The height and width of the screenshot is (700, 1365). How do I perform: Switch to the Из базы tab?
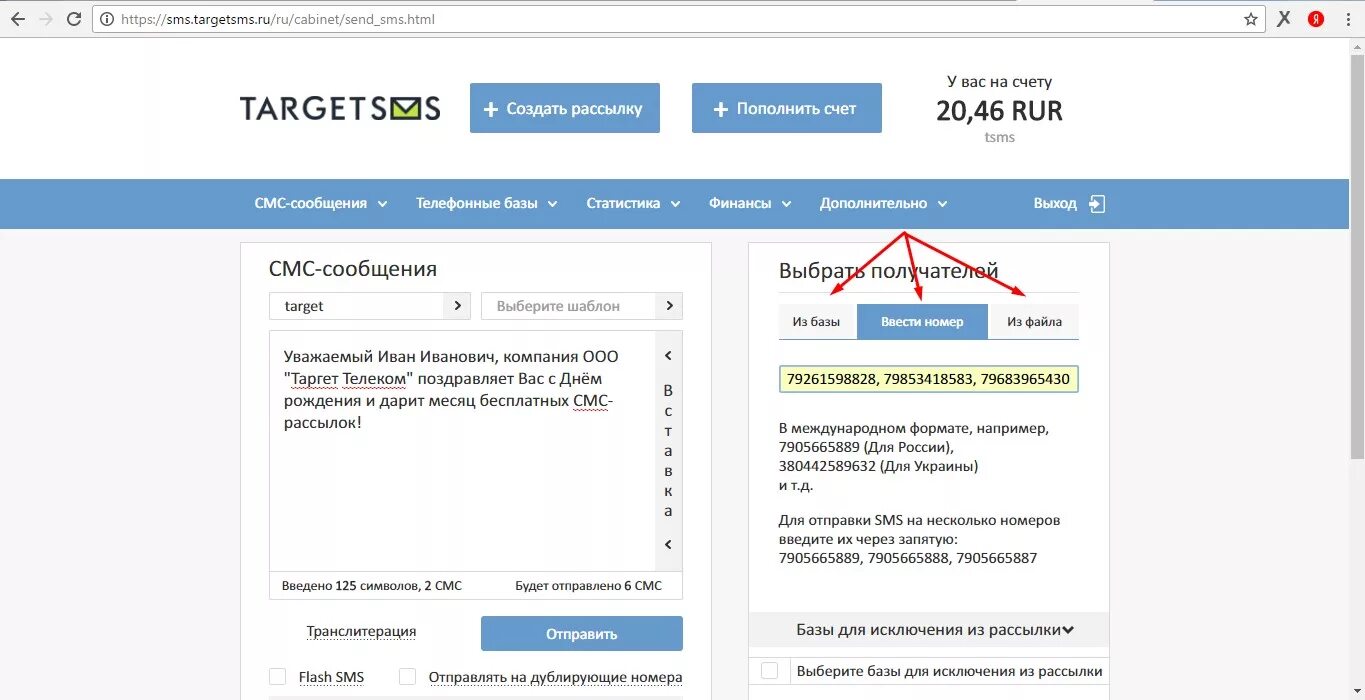pyautogui.click(x=817, y=322)
